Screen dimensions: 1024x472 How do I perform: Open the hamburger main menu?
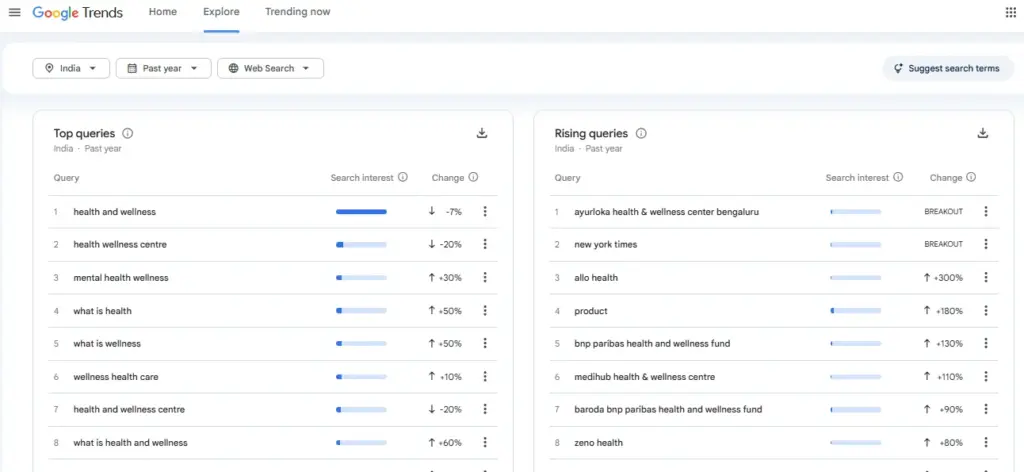tap(14, 12)
